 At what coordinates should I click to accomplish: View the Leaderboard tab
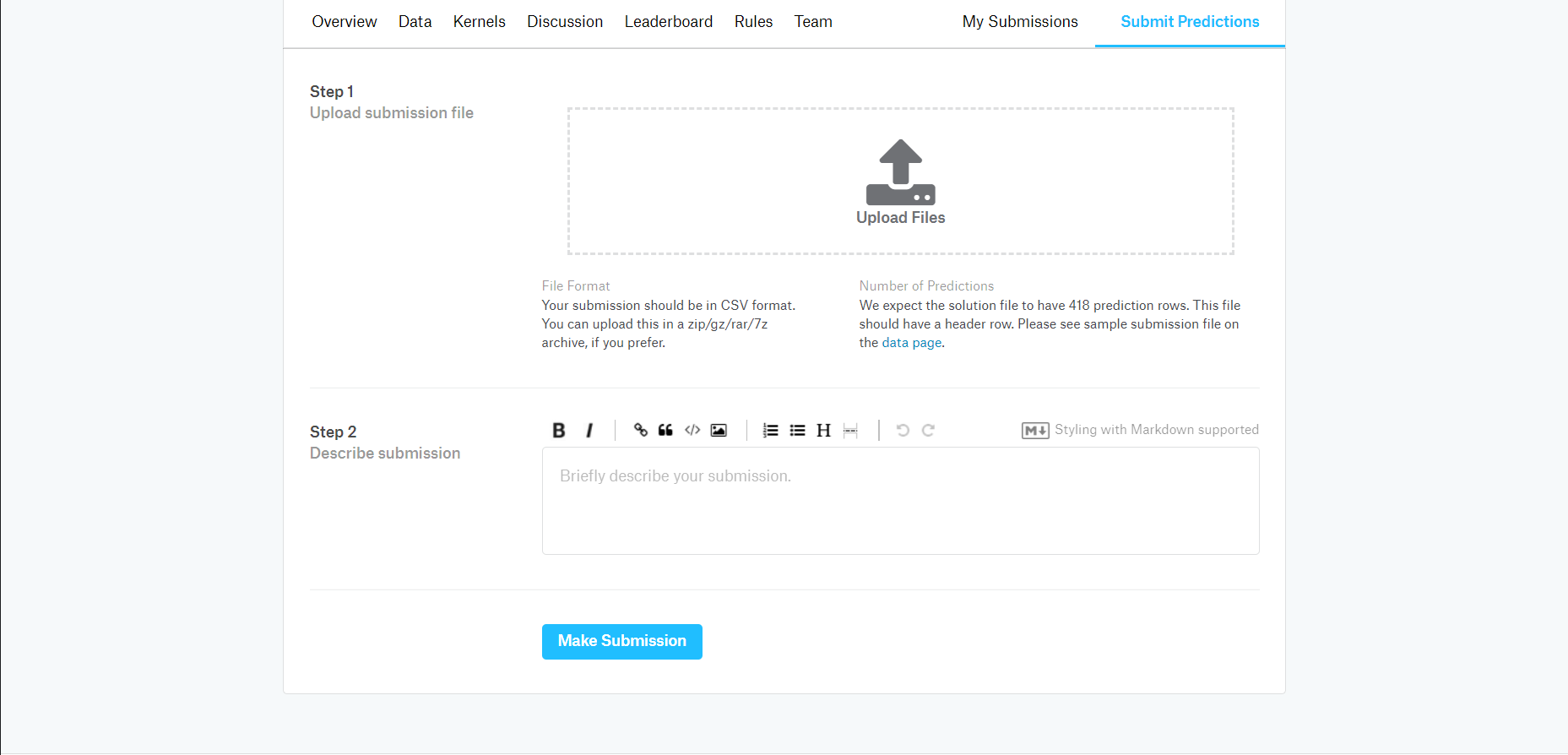(x=669, y=22)
